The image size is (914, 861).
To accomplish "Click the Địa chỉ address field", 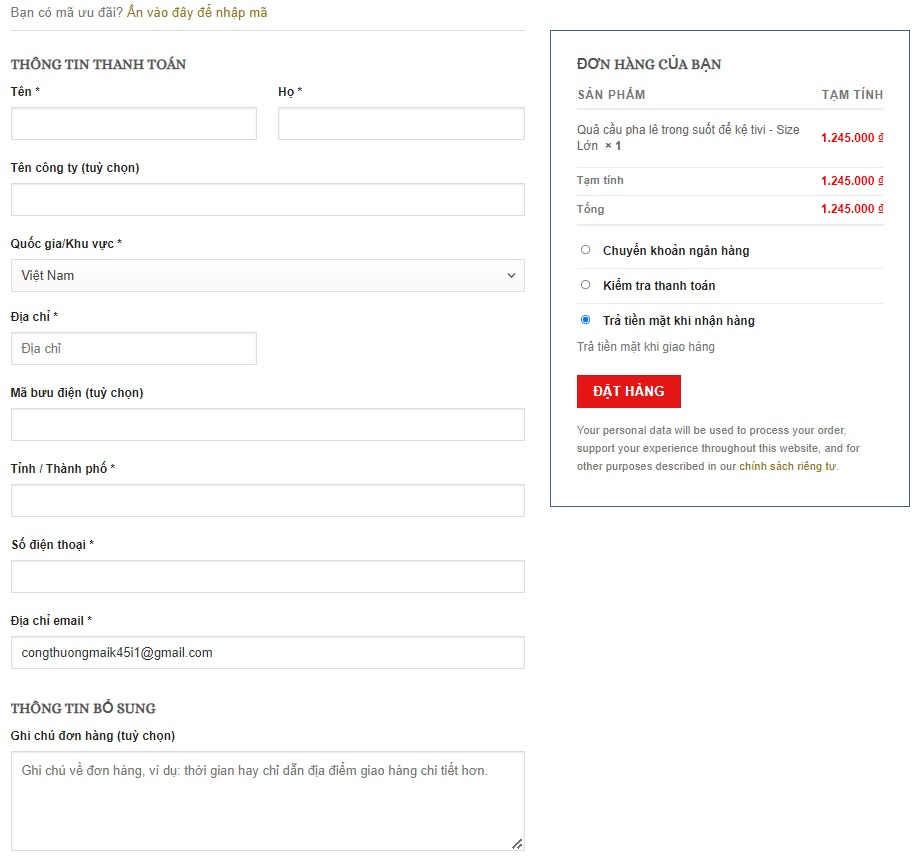I will click(134, 349).
